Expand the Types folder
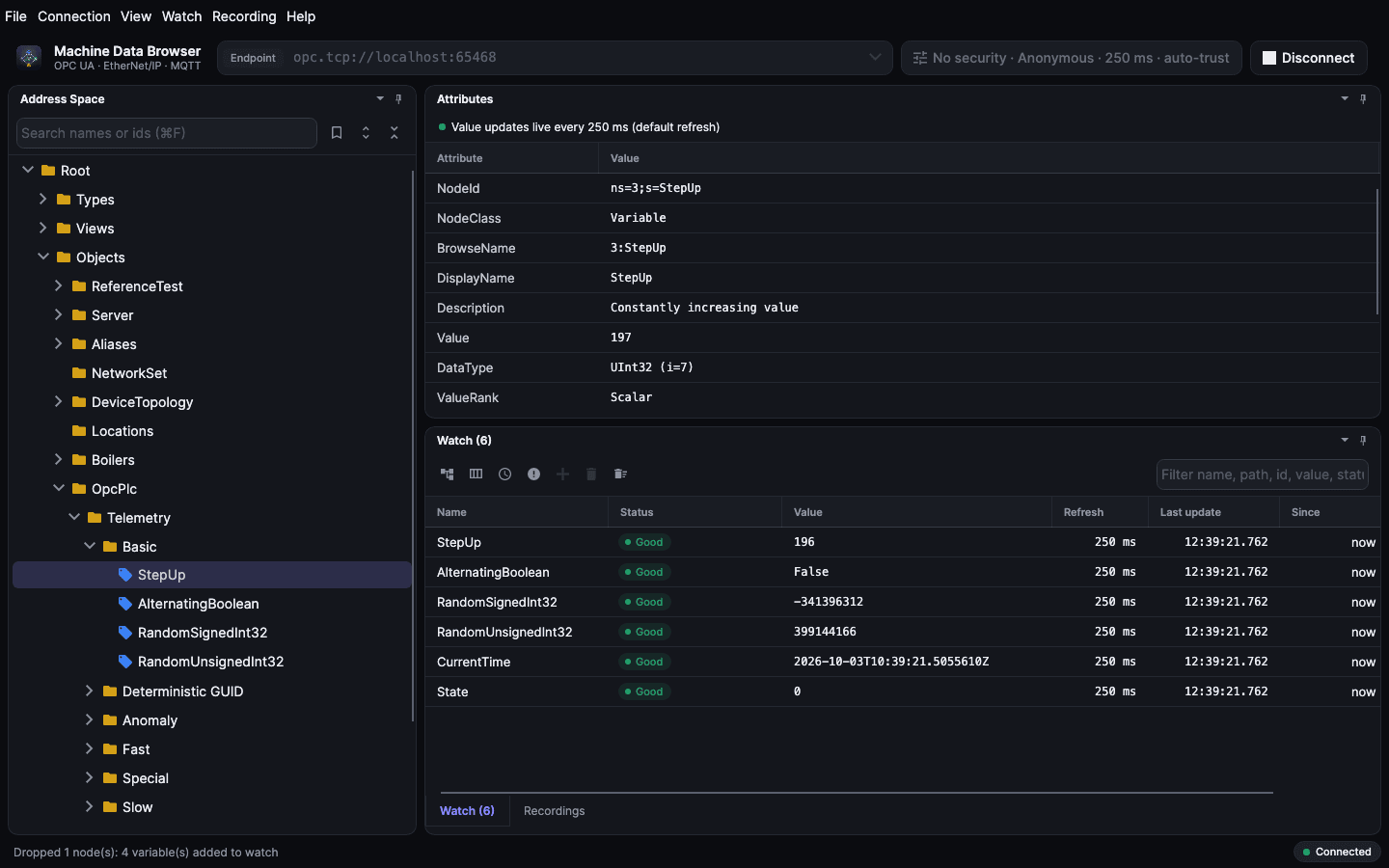1389x868 pixels. [x=42, y=199]
